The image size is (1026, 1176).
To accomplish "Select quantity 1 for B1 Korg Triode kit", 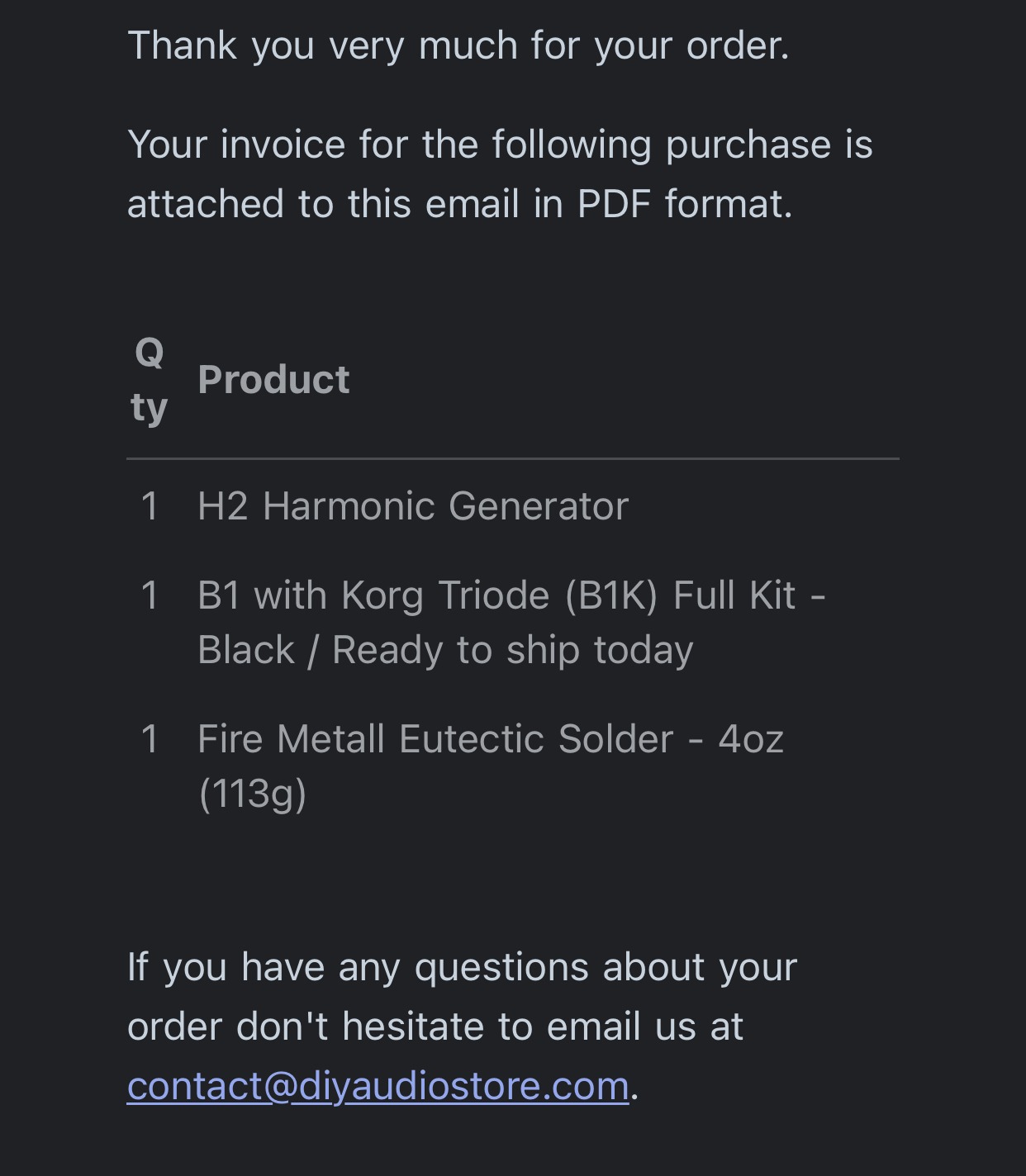I will [x=150, y=595].
